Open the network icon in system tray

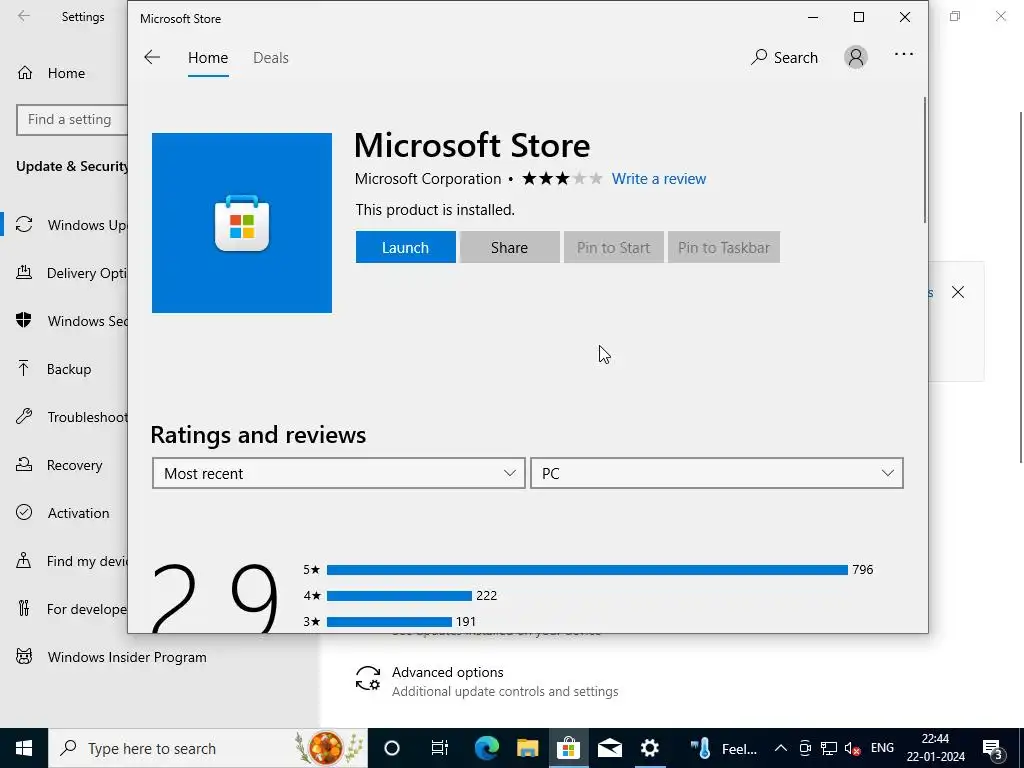click(x=829, y=748)
